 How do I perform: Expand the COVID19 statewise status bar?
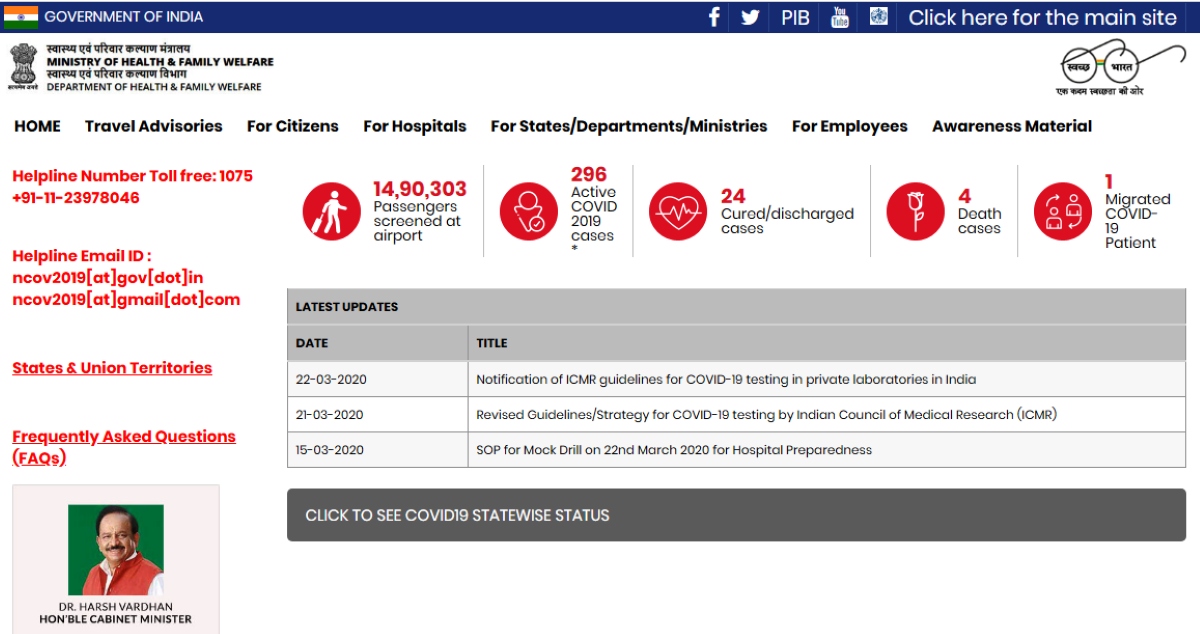point(736,515)
